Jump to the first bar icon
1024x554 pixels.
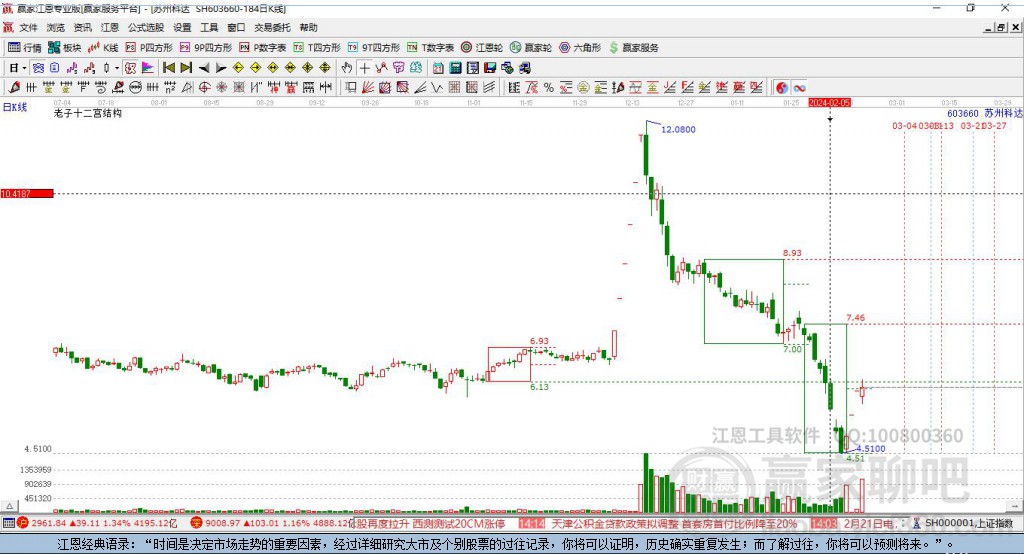[x=169, y=68]
